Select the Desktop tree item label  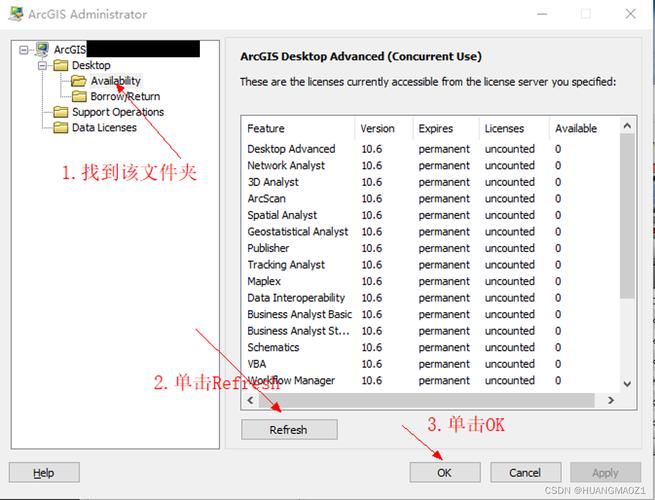91,65
